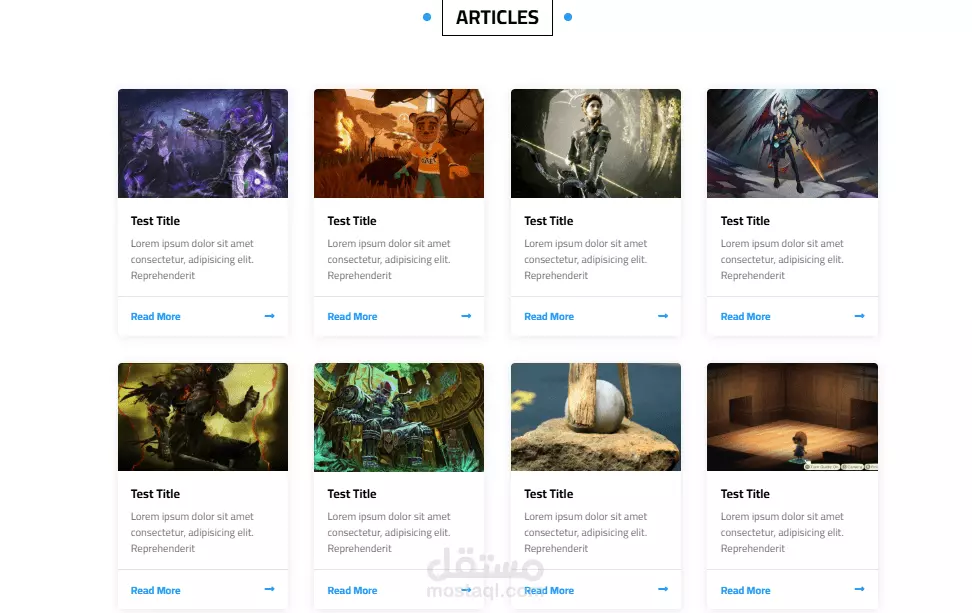Screen dimensions: 972x613
Task: Click Lorem ipsum text on purple knight card
Action: click(192, 260)
